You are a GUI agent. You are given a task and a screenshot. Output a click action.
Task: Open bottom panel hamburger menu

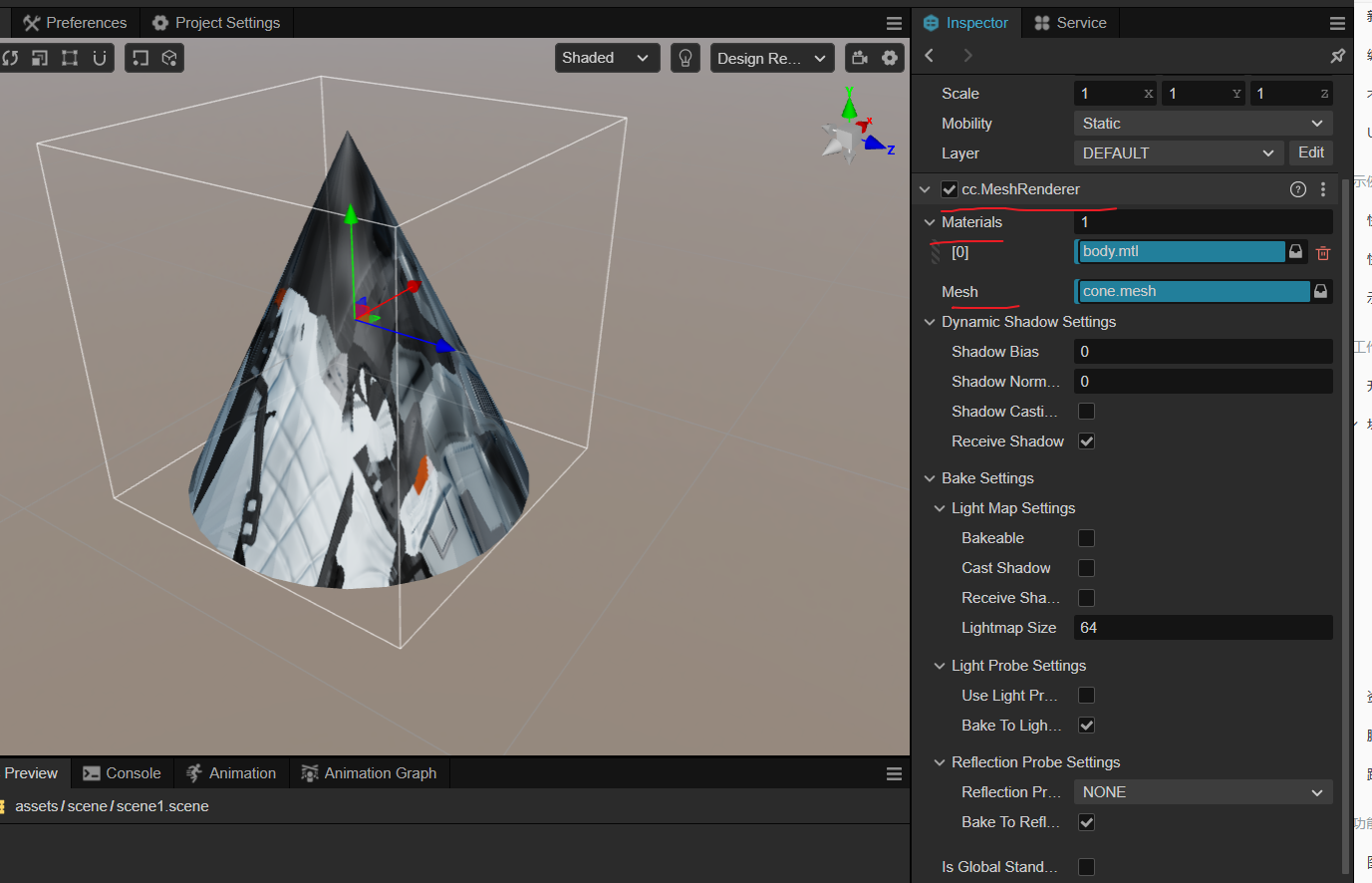894,773
